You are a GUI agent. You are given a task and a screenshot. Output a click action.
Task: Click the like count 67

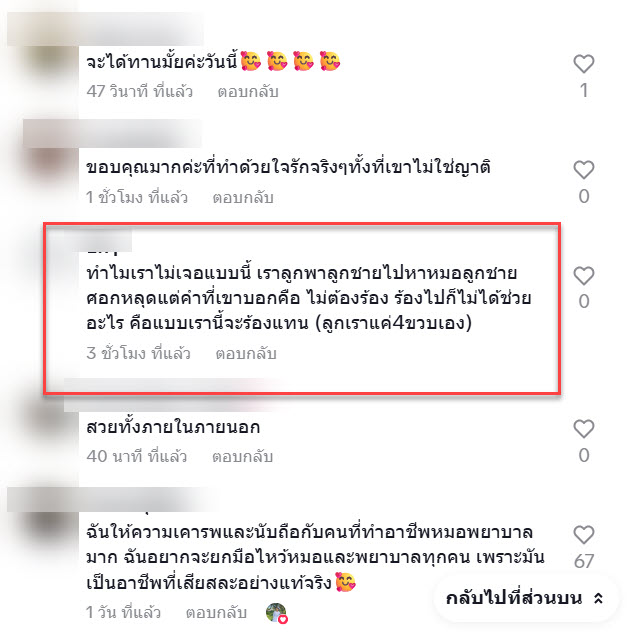(x=584, y=561)
